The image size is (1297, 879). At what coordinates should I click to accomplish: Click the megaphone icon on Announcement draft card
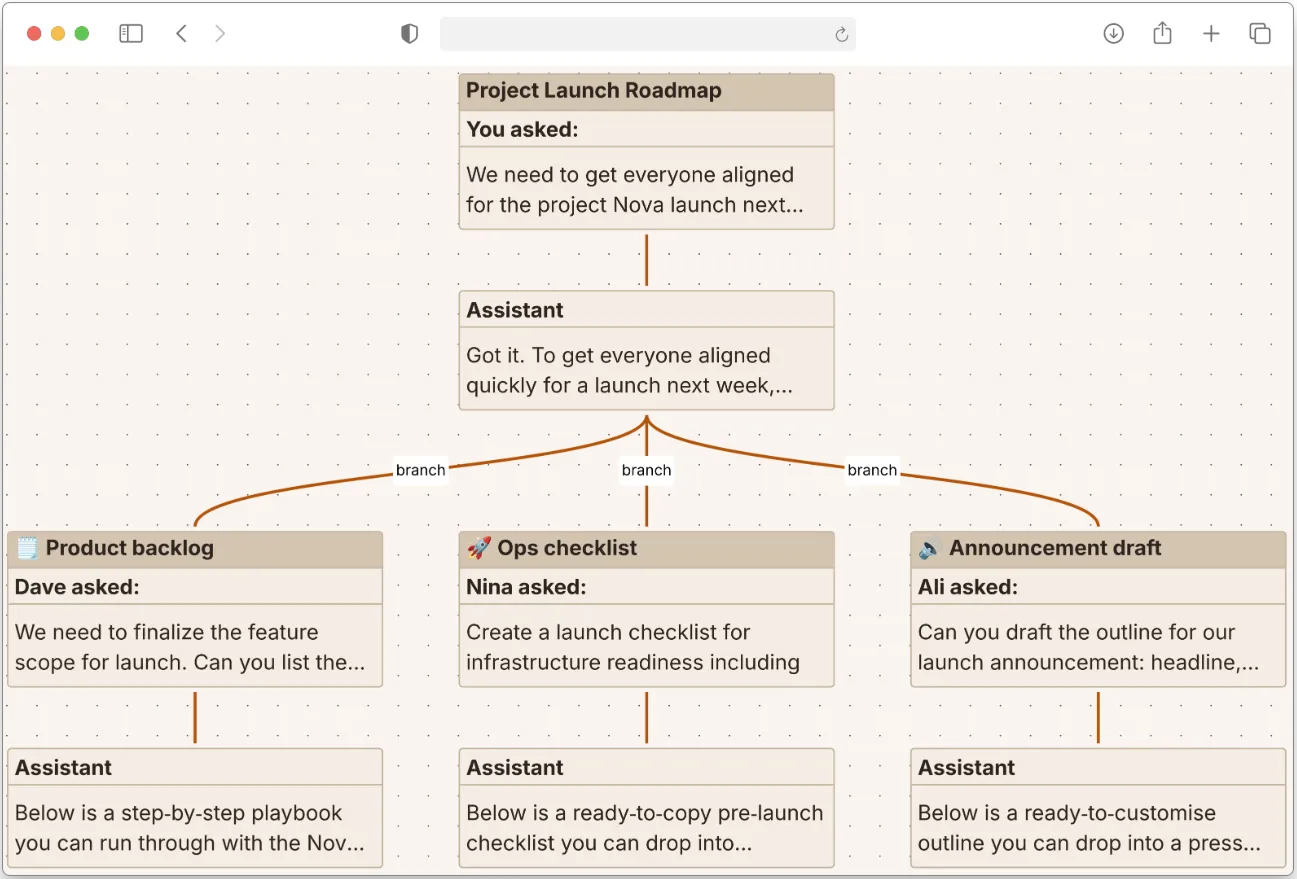(x=928, y=547)
